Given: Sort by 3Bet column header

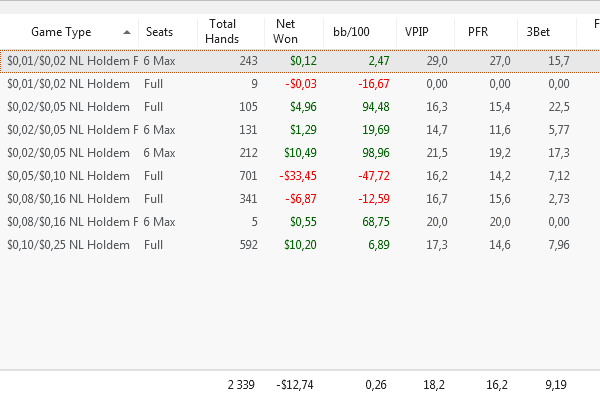Looking at the screenshot, I should click(x=547, y=32).
